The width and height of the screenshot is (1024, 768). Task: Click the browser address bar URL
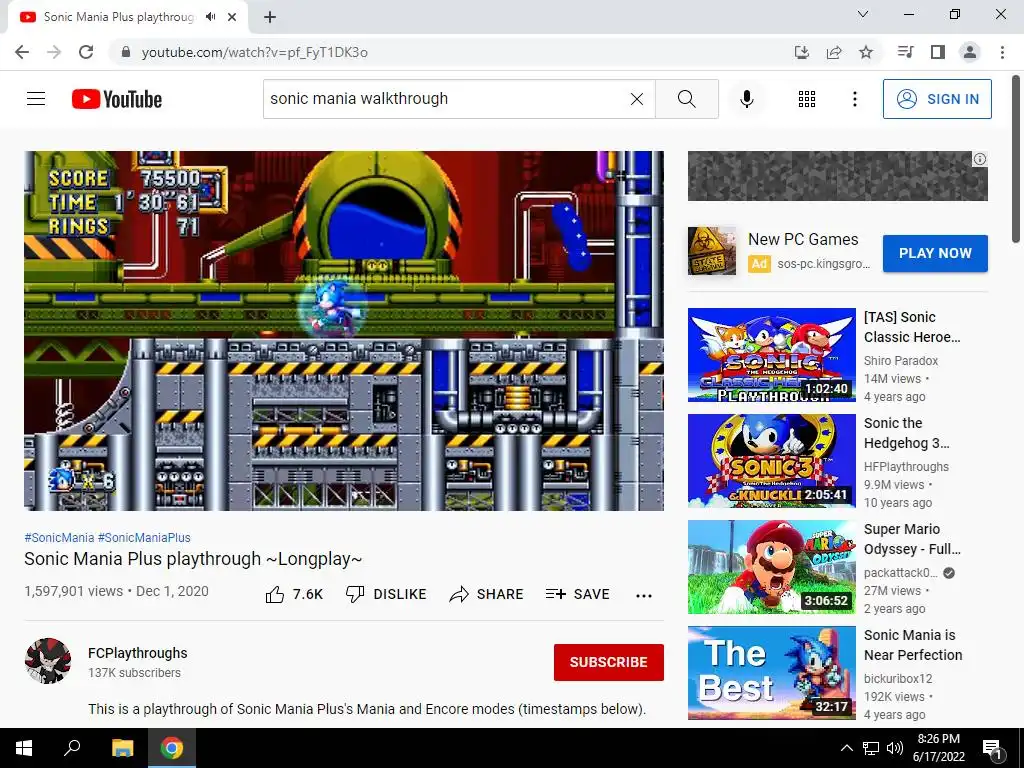(x=255, y=52)
